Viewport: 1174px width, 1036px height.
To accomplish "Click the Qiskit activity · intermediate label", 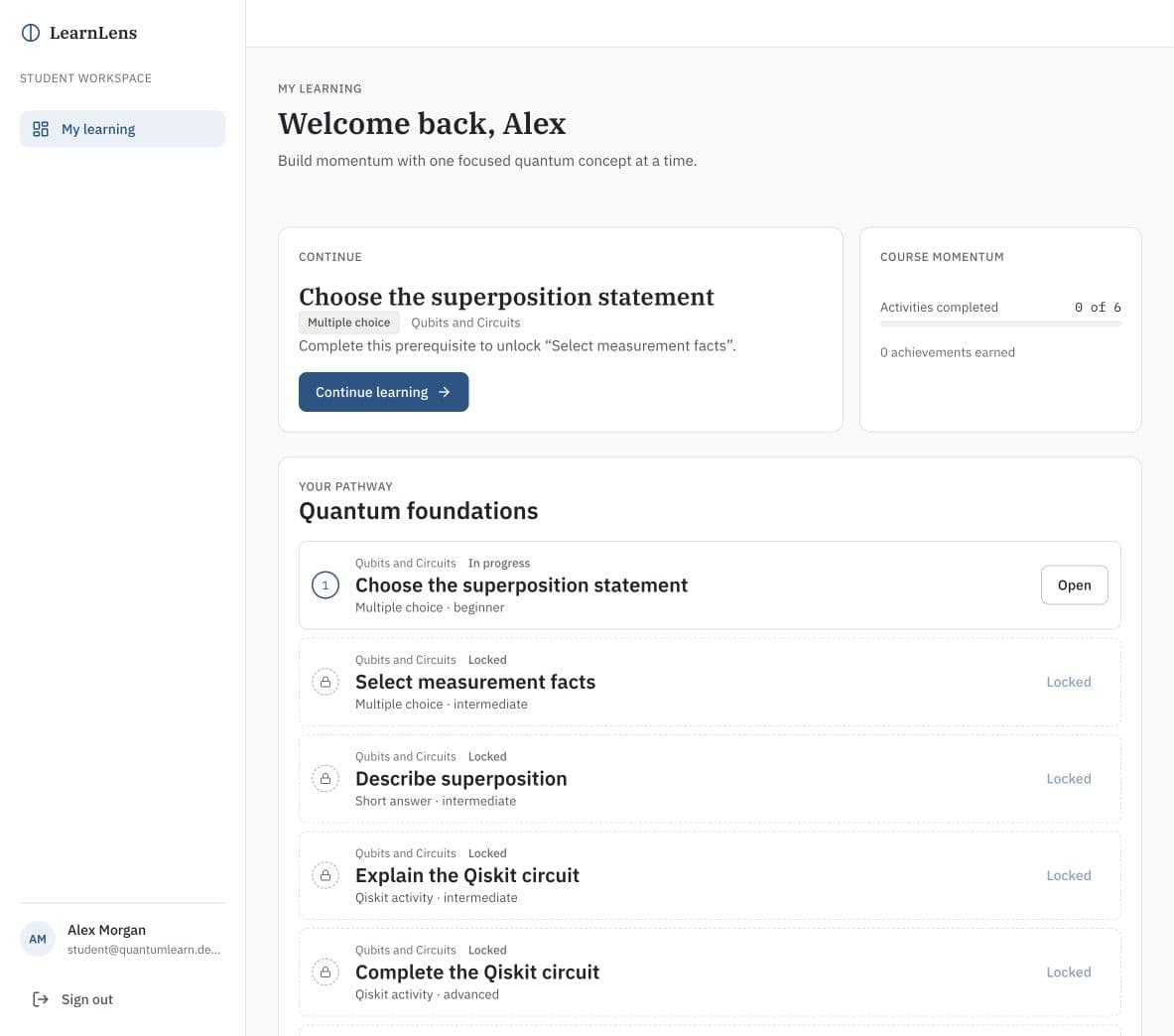I will click(x=436, y=897).
